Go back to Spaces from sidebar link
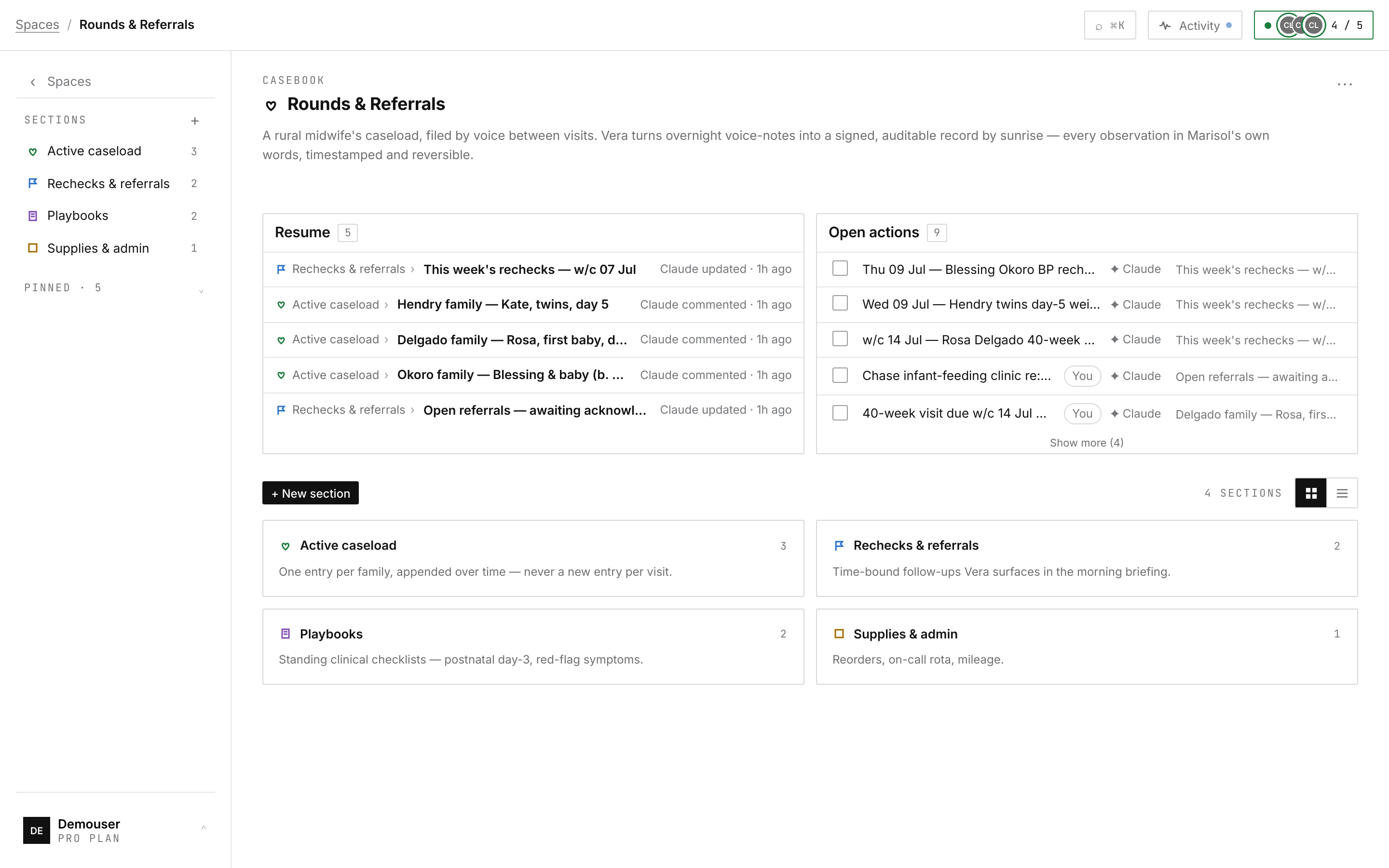1389x868 pixels. tap(69, 81)
